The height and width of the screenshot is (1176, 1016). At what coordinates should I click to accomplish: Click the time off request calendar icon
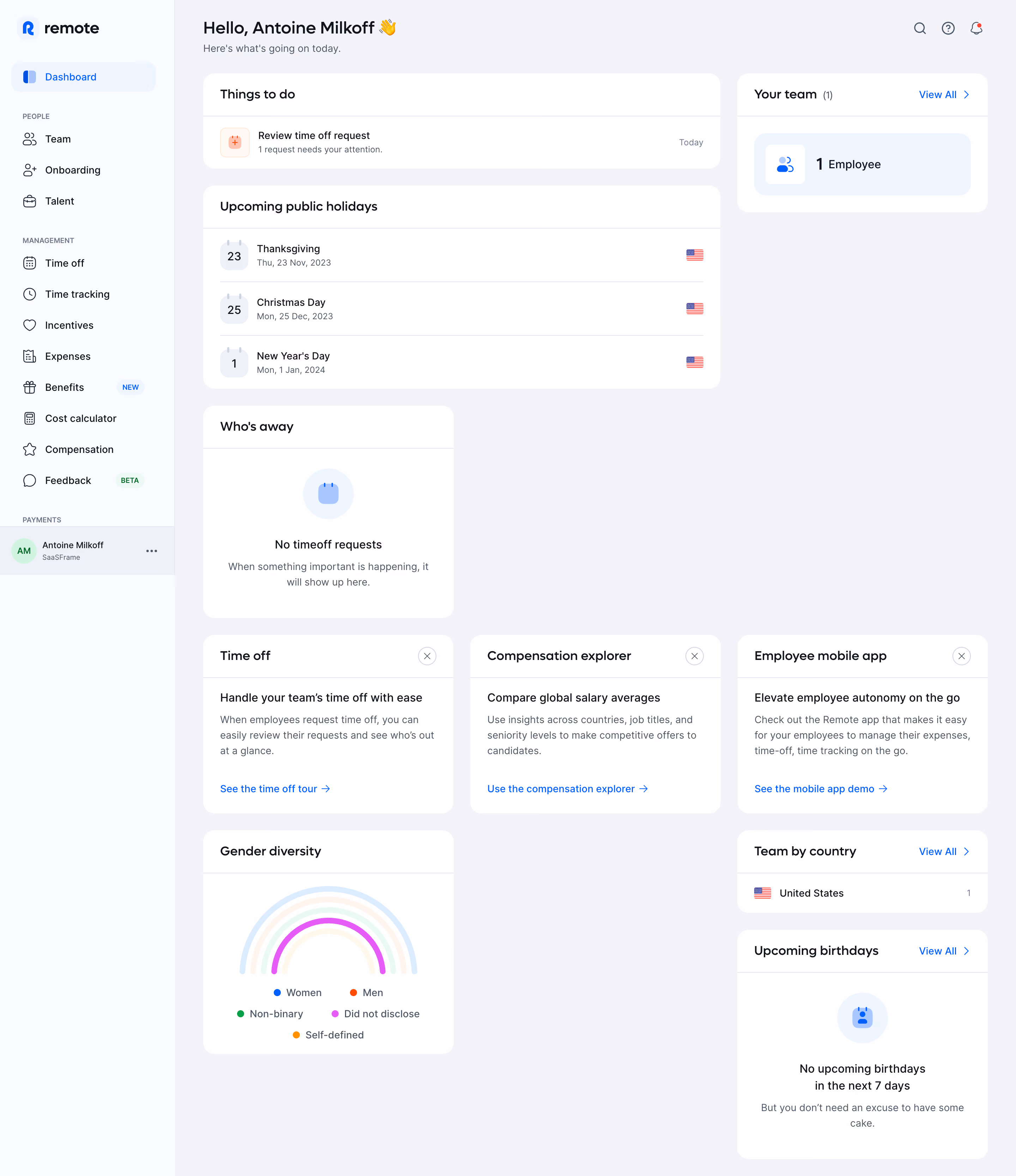(x=235, y=143)
